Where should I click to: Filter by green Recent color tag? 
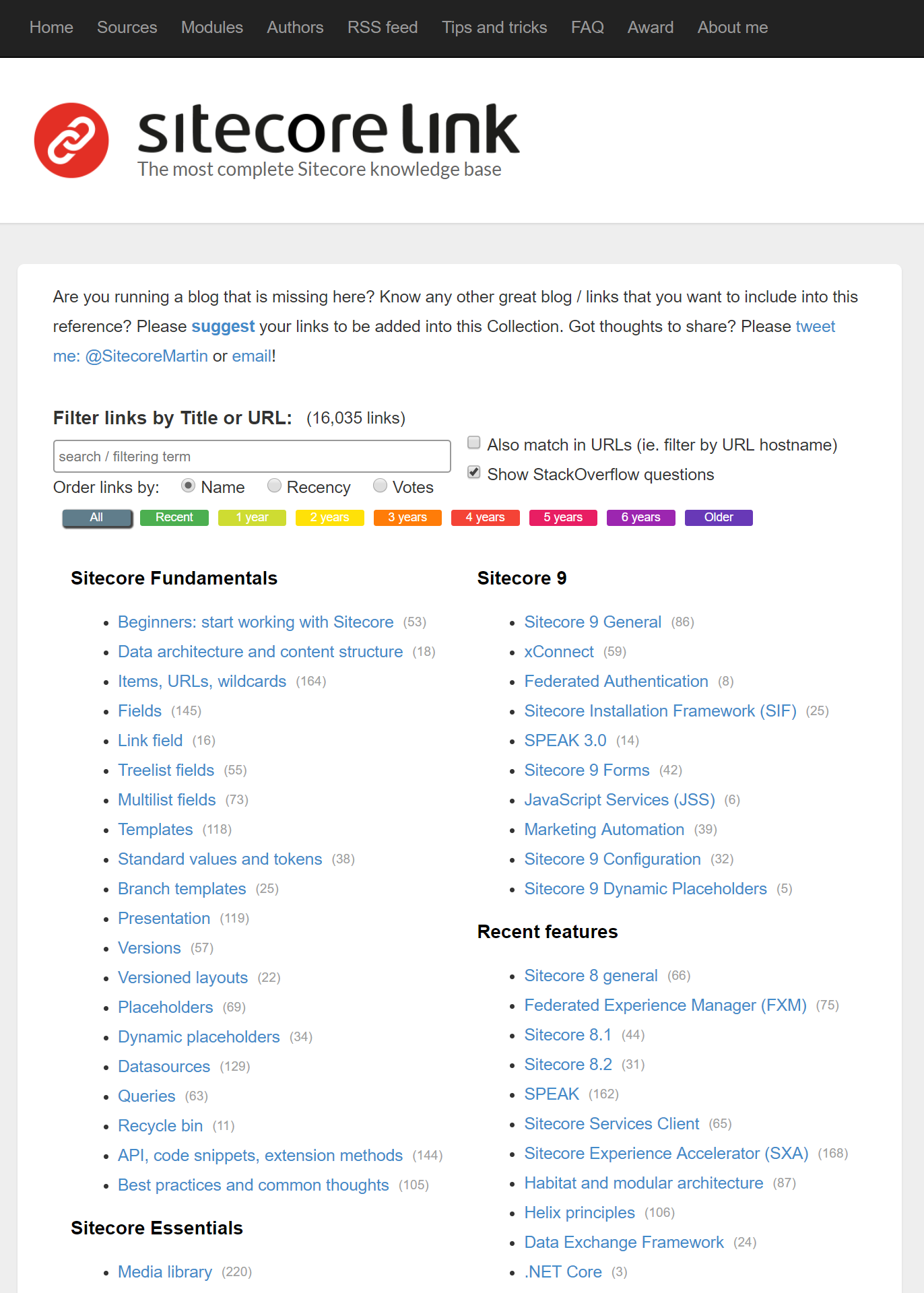[x=174, y=517]
